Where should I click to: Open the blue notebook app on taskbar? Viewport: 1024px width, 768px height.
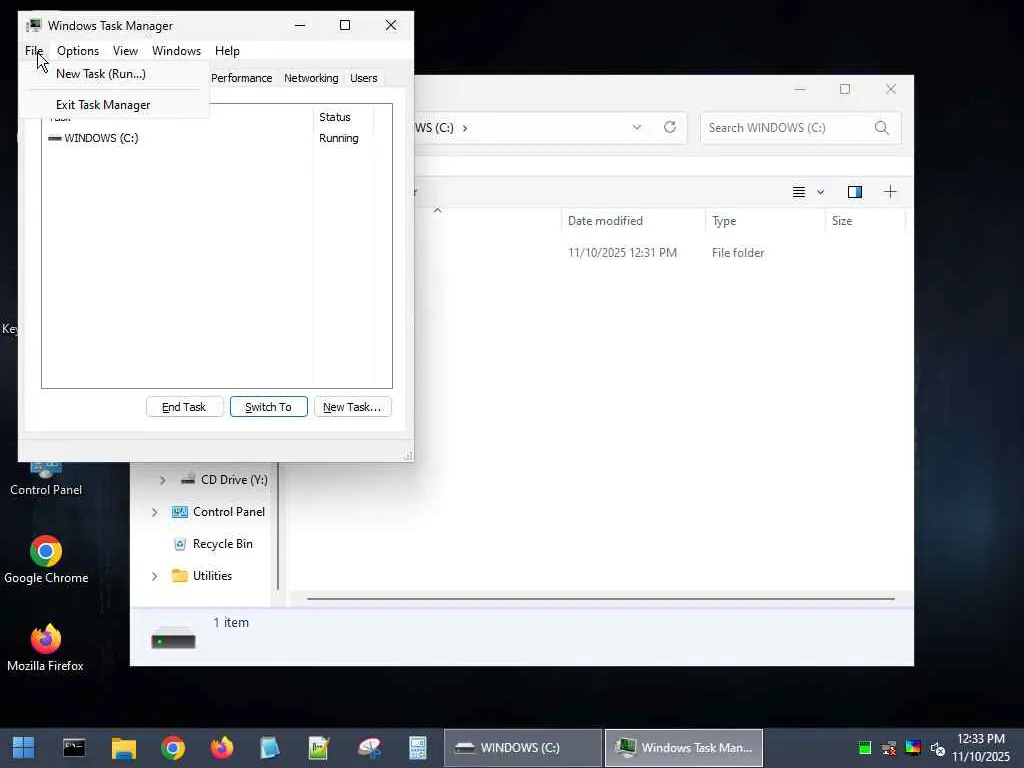point(270,748)
